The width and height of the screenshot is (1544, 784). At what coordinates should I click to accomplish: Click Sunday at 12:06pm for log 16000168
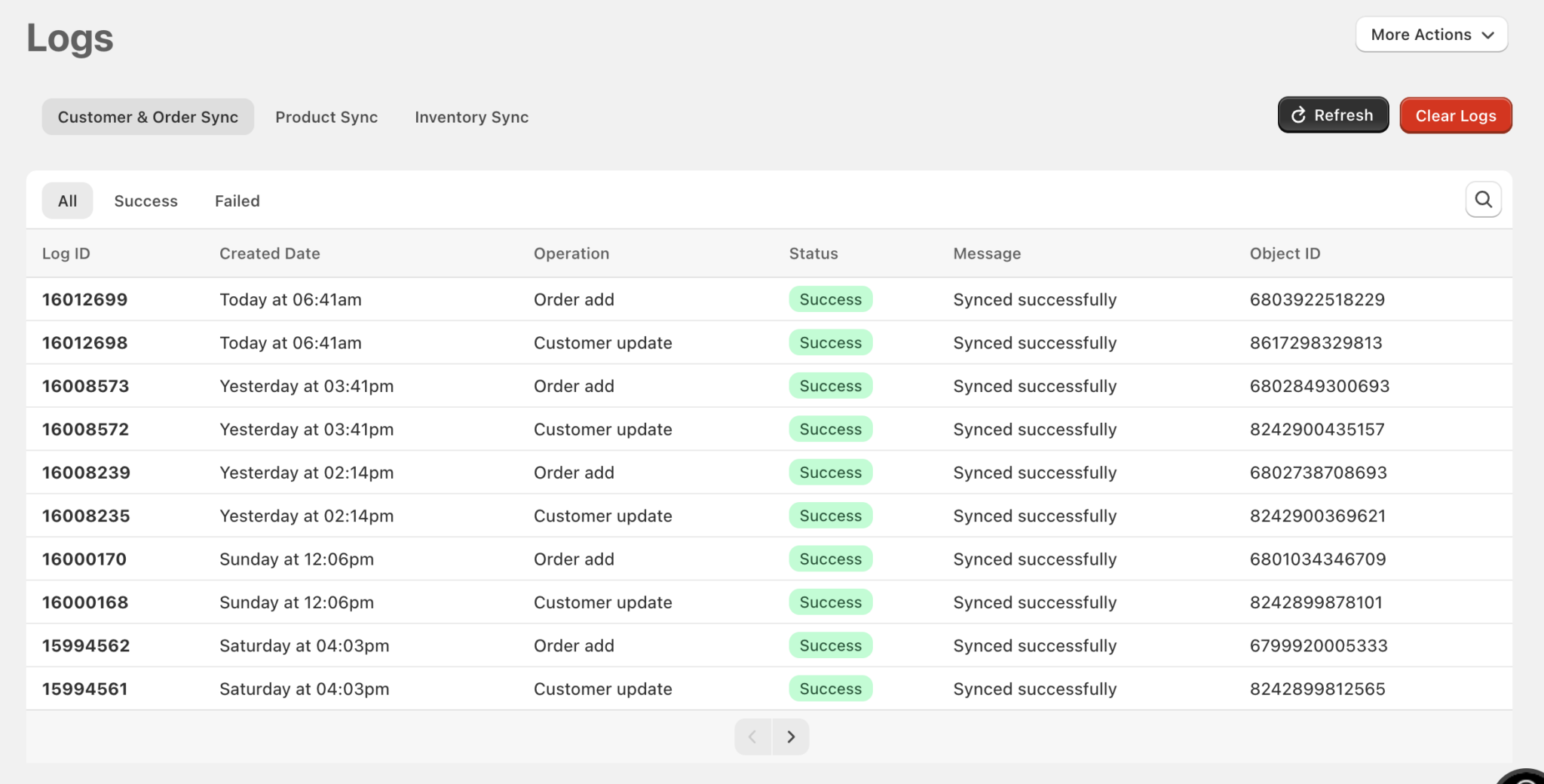coord(296,602)
